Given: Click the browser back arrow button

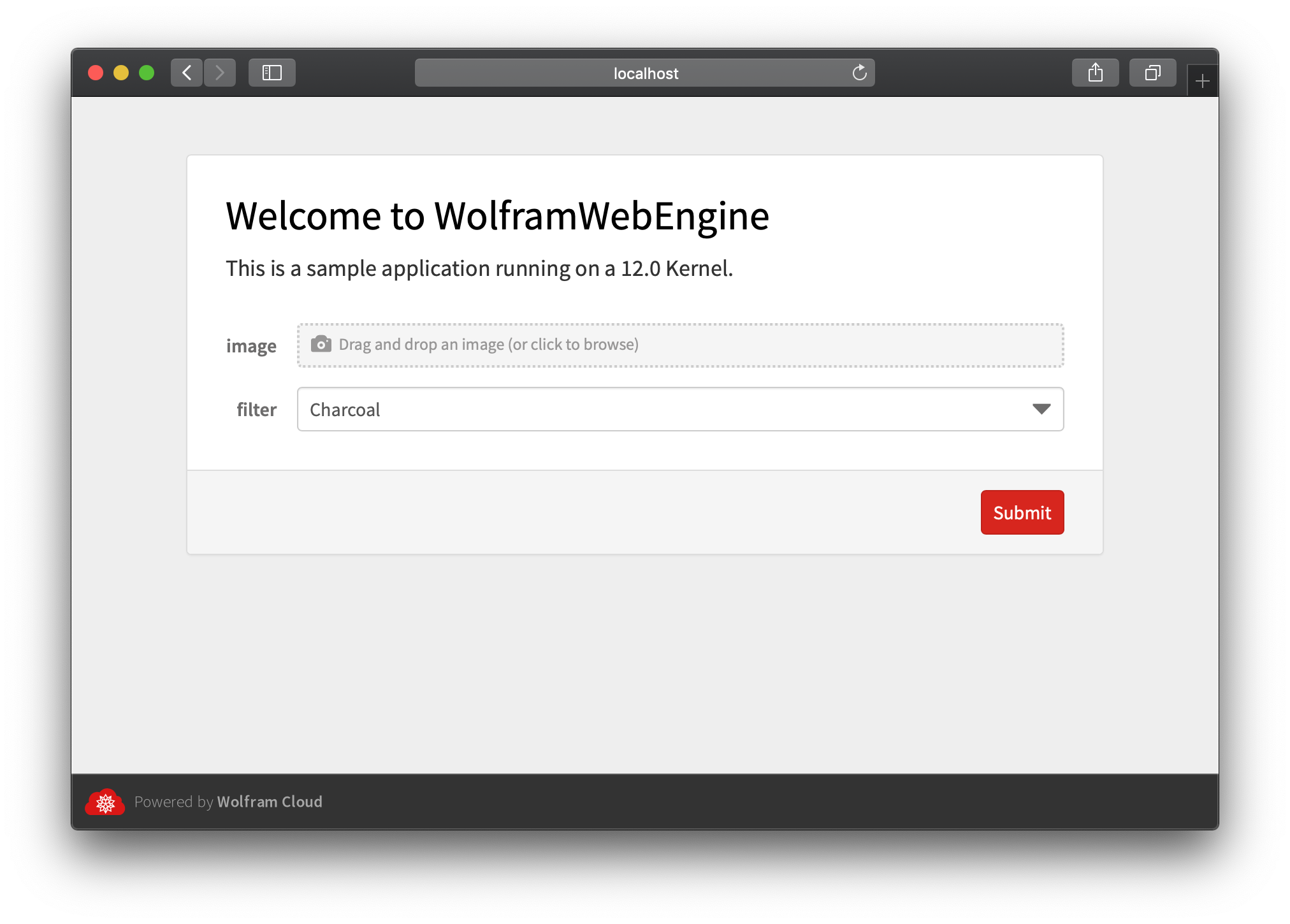Looking at the screenshot, I should click(x=187, y=73).
